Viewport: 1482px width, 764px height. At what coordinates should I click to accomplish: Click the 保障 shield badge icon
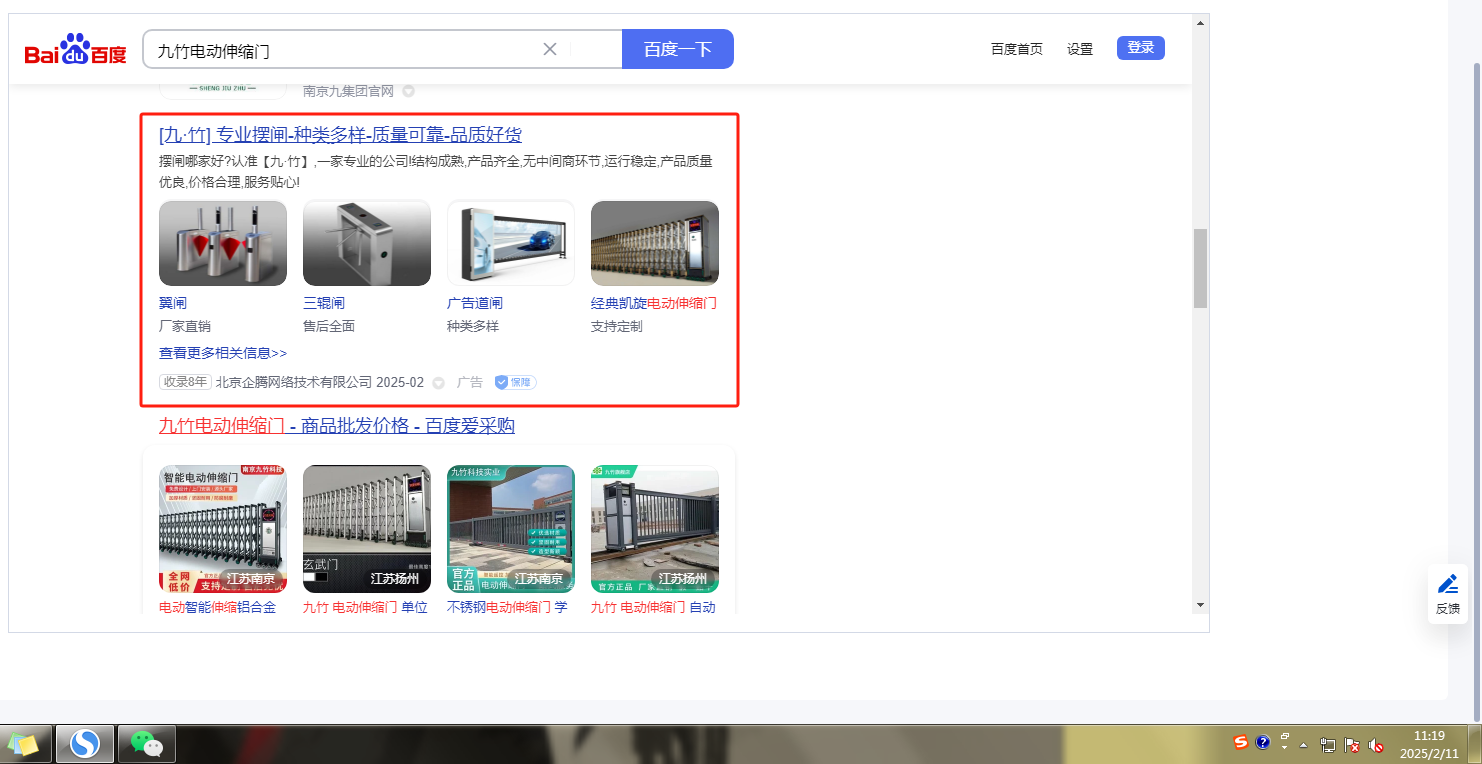click(x=516, y=382)
